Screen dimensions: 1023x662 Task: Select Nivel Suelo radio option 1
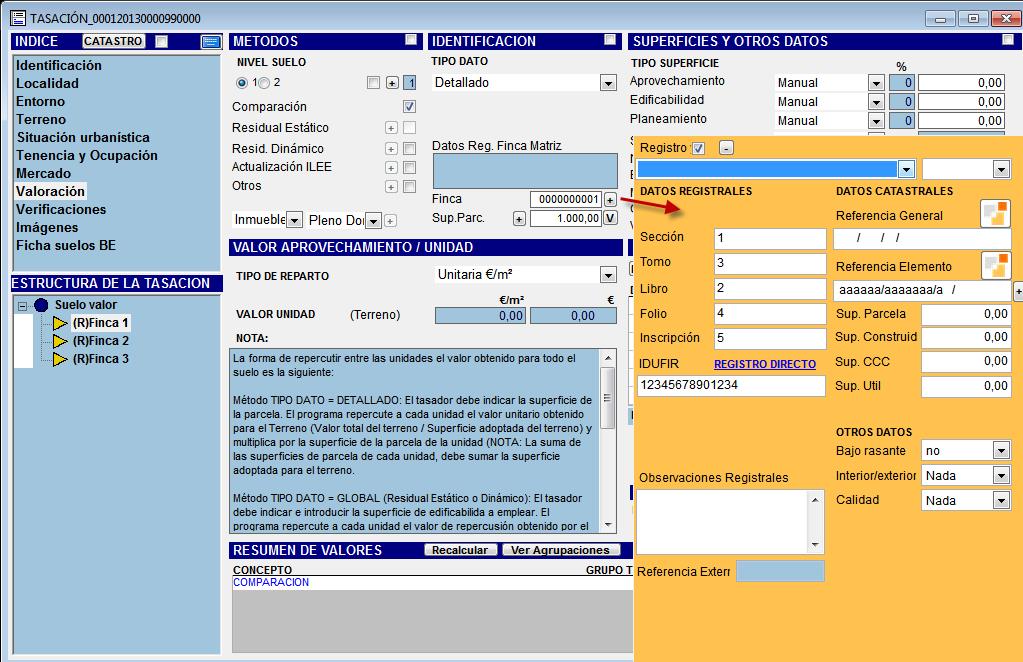pos(242,83)
